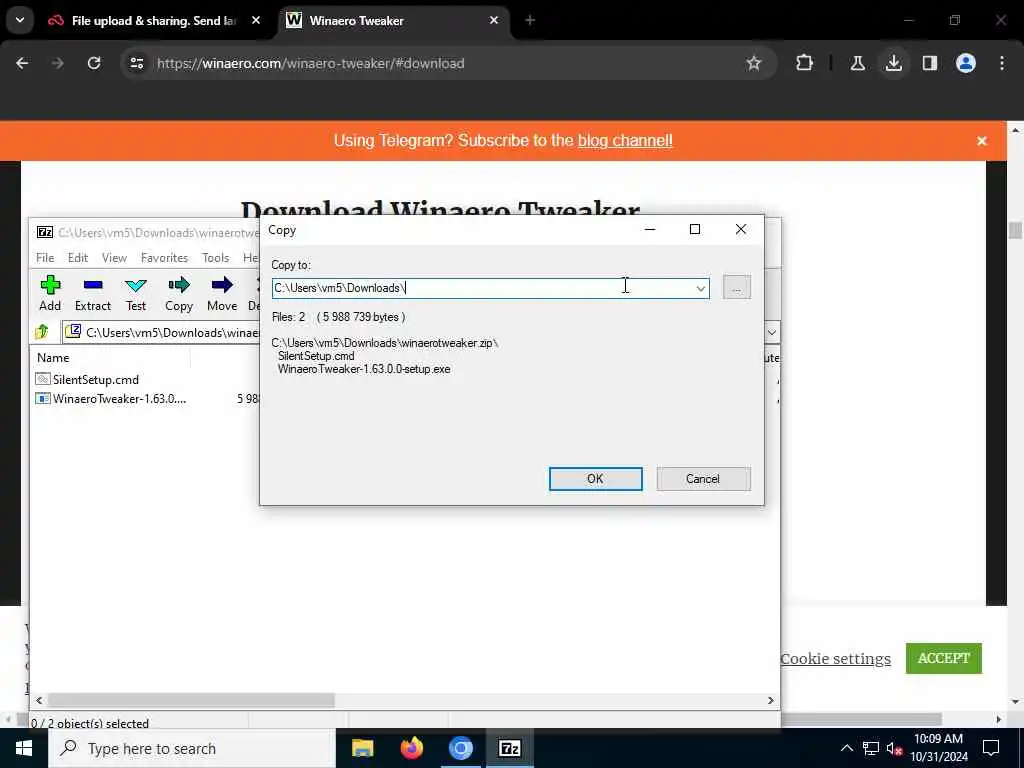The width and height of the screenshot is (1024, 768).
Task: View site information icon in address bar
Action: pos(136,63)
